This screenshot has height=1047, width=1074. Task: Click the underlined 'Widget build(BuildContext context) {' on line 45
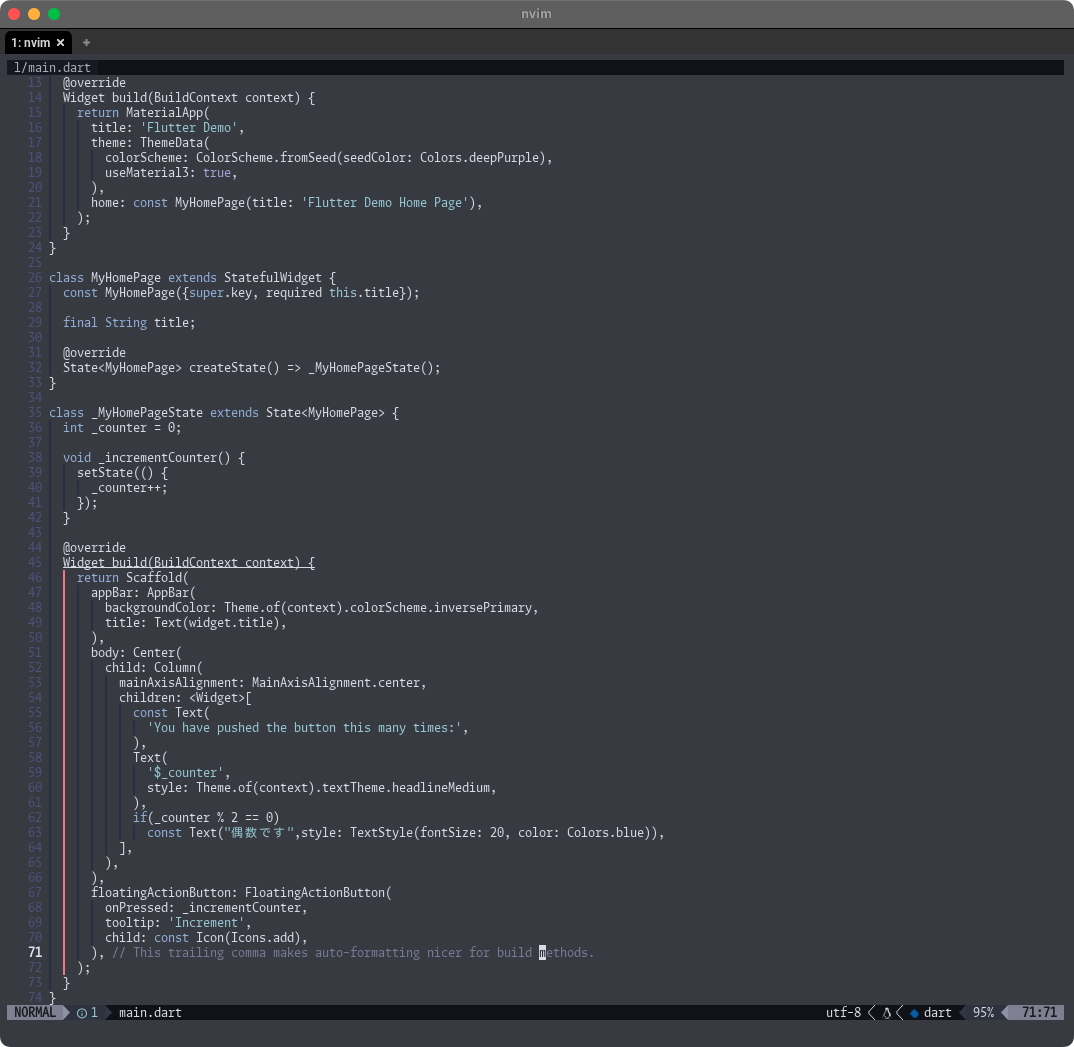[189, 562]
